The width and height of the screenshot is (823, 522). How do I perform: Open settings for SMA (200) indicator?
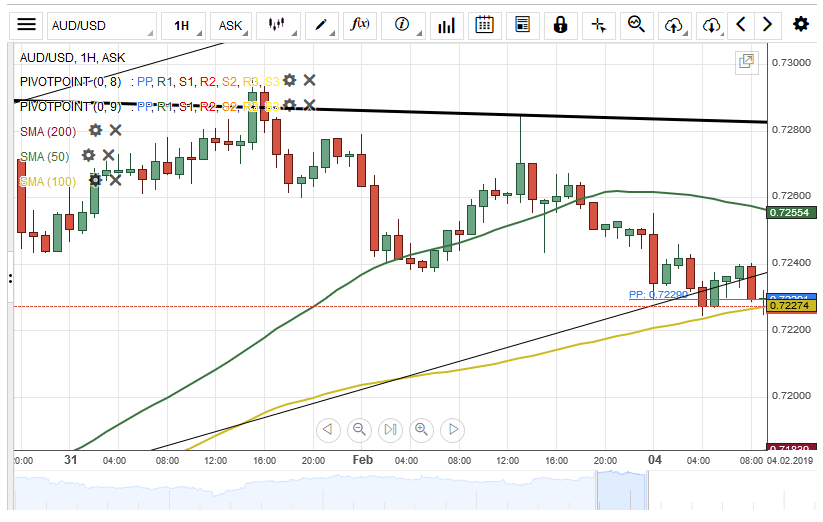coord(96,130)
